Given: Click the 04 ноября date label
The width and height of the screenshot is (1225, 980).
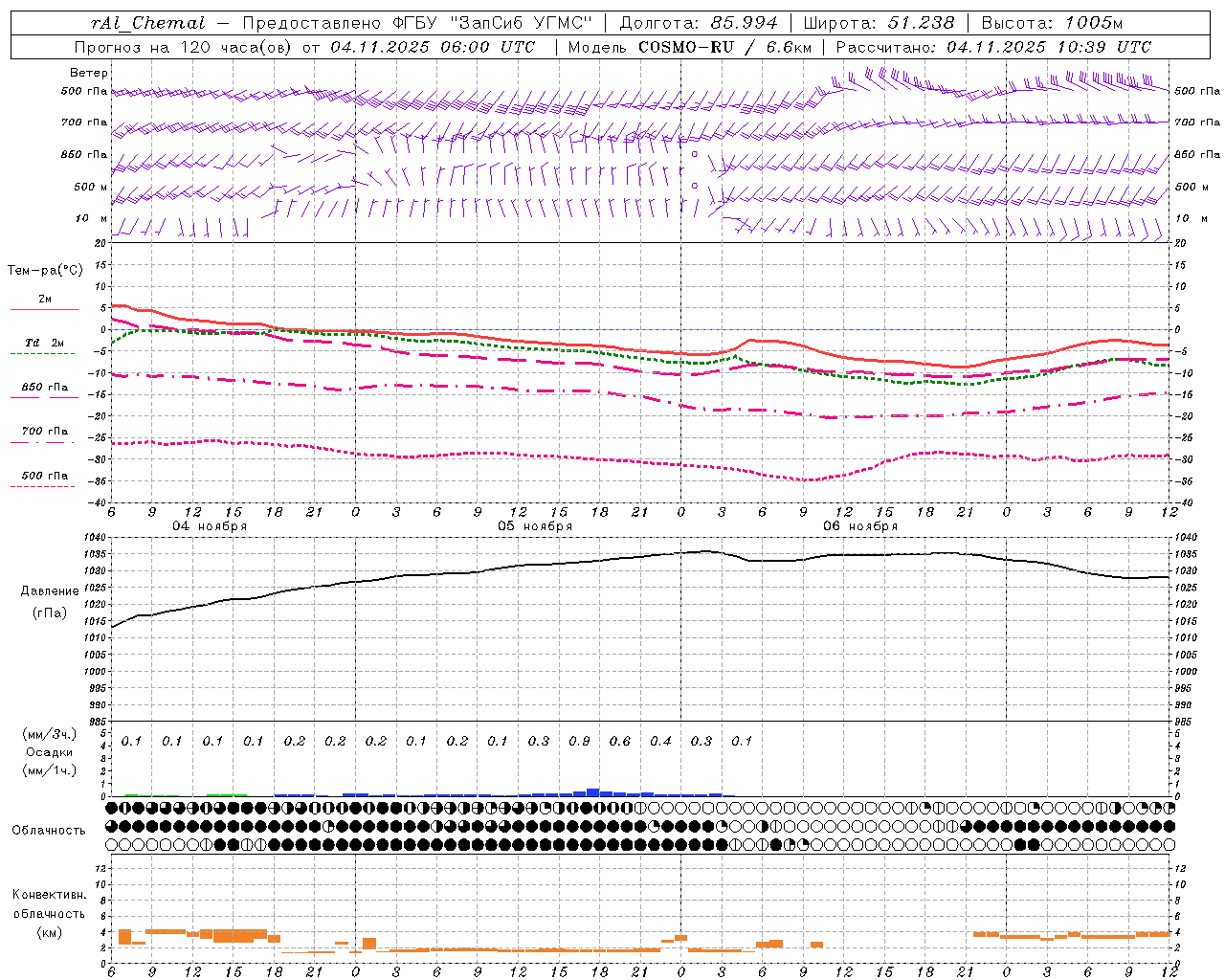Looking at the screenshot, I should [x=210, y=526].
